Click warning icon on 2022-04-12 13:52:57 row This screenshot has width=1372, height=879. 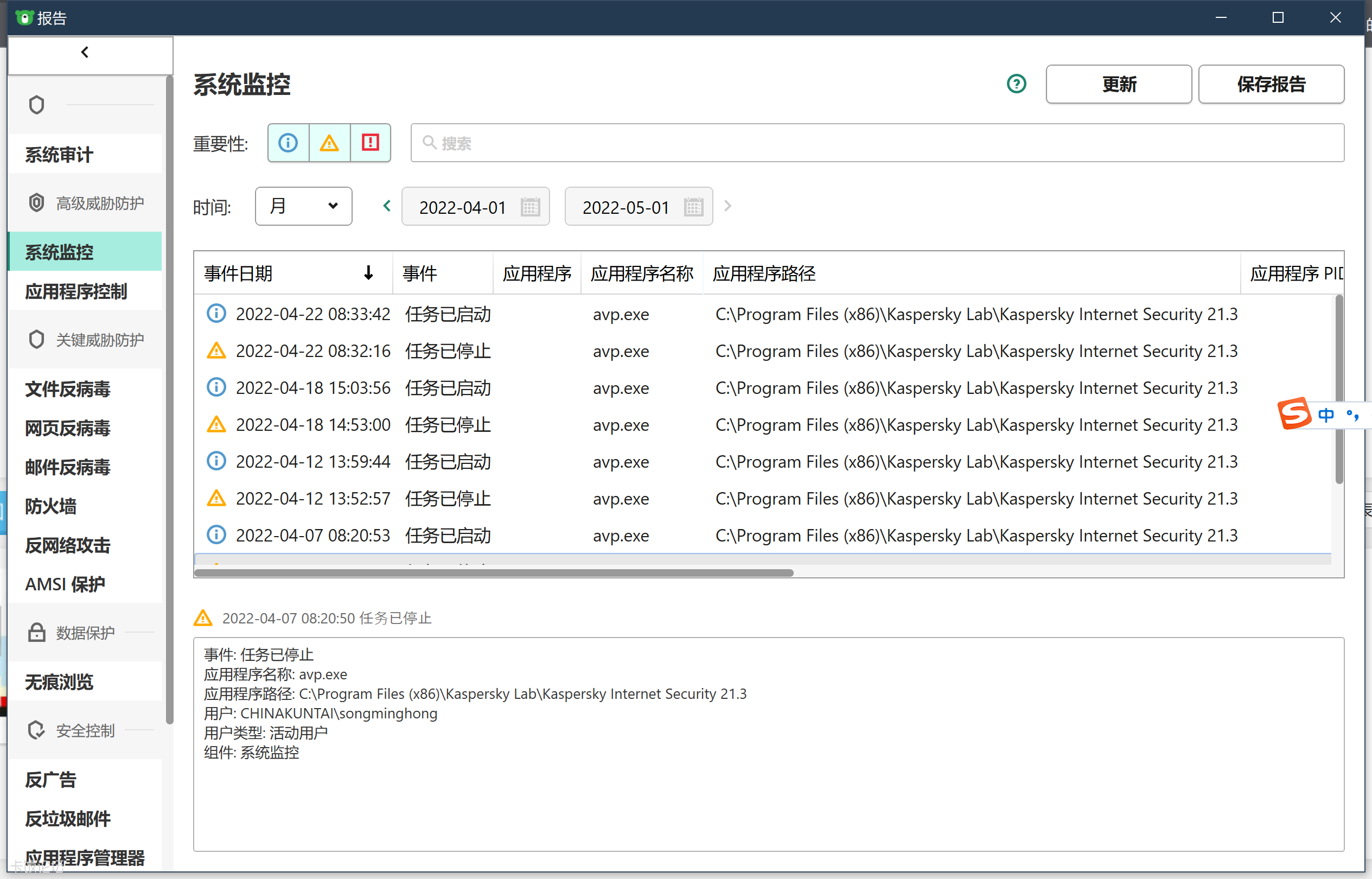(x=216, y=498)
